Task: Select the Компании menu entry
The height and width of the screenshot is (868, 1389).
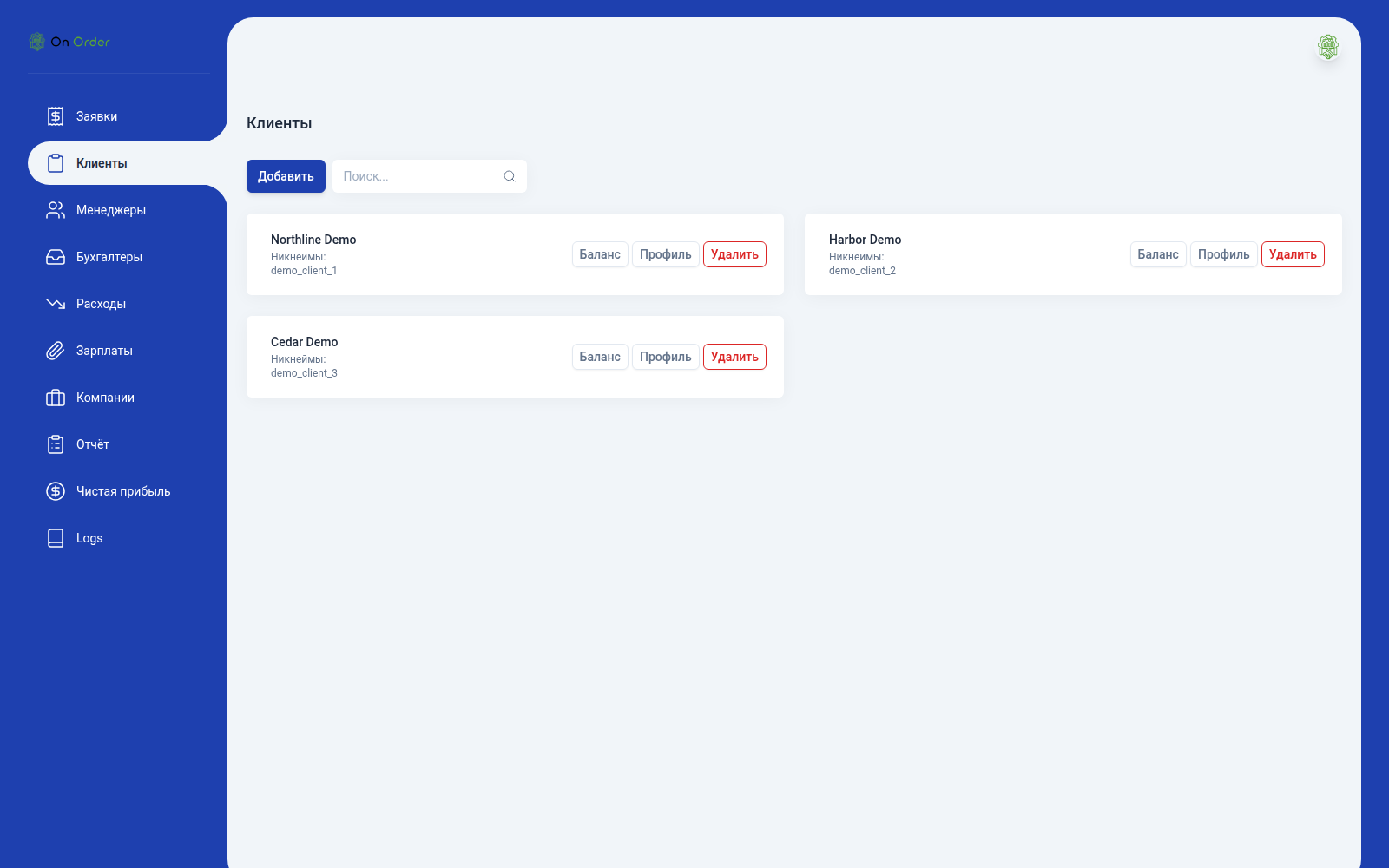Action: pos(128,398)
